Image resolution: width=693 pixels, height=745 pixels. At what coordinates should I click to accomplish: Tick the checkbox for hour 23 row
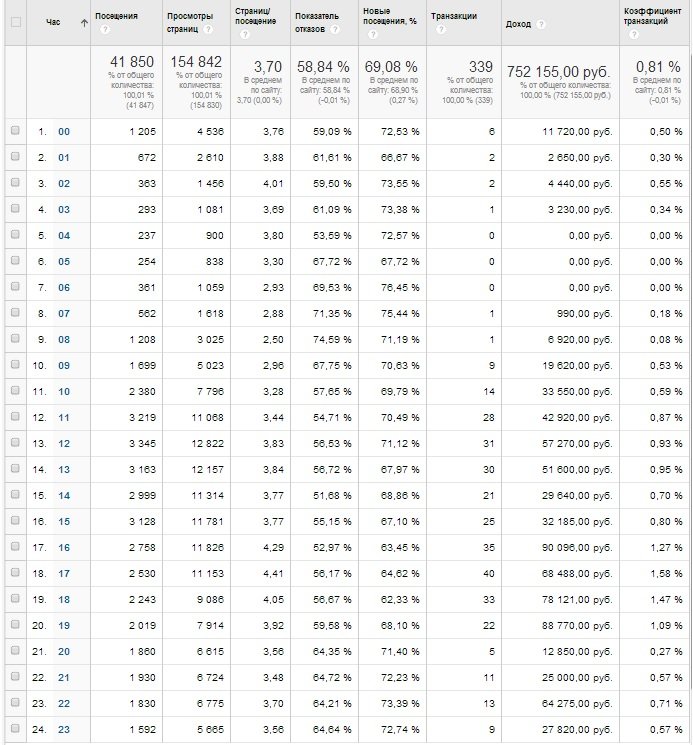click(x=14, y=729)
